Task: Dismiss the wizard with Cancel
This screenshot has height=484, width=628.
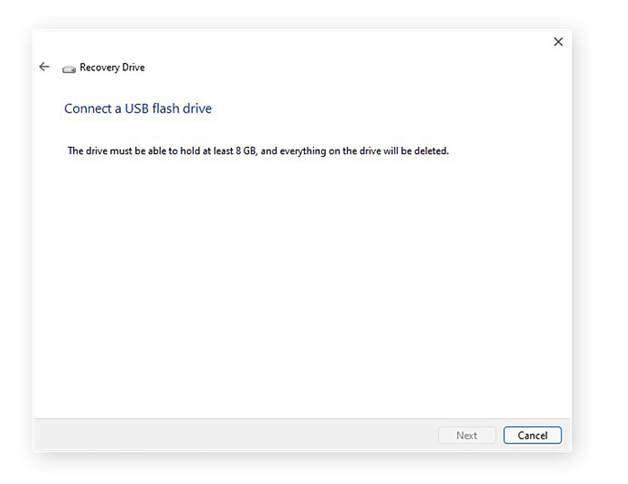Action: click(x=532, y=435)
